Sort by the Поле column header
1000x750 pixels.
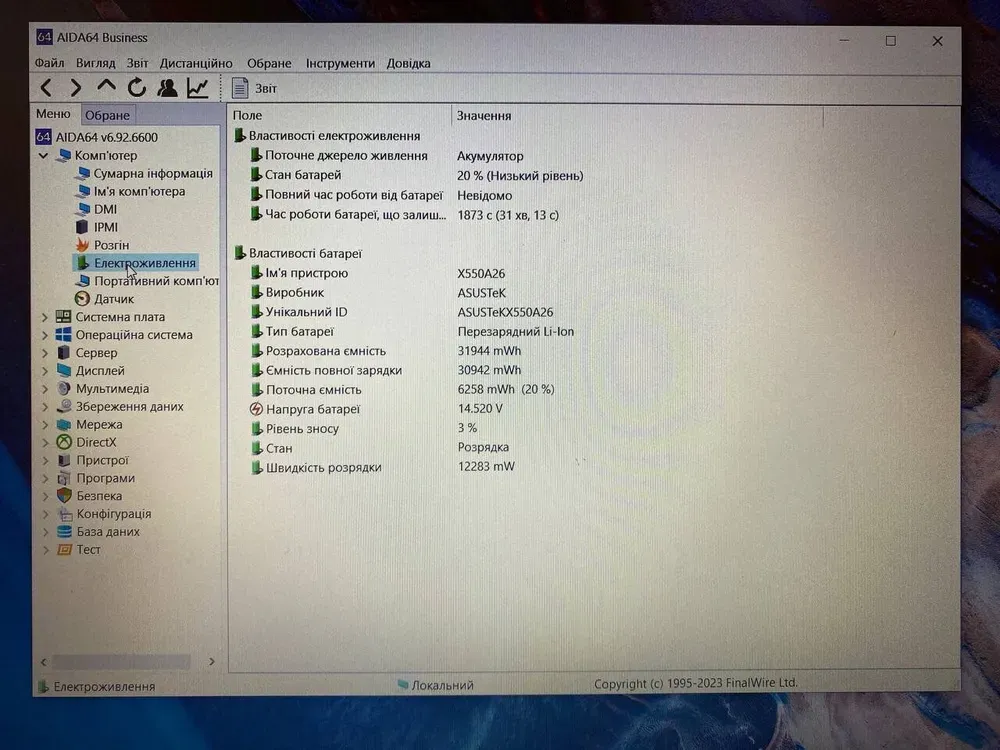point(248,116)
